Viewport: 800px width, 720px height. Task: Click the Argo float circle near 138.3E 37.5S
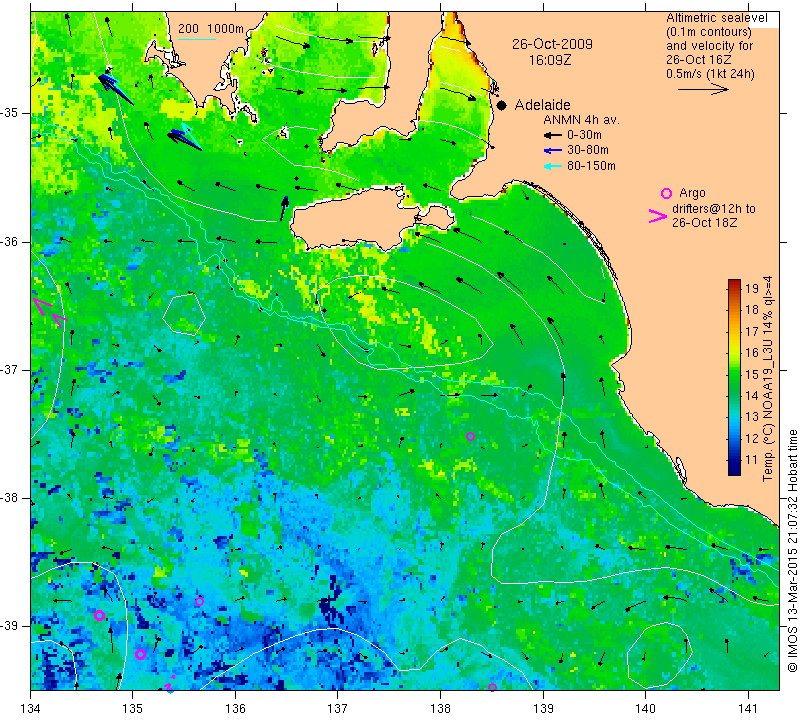(470, 436)
